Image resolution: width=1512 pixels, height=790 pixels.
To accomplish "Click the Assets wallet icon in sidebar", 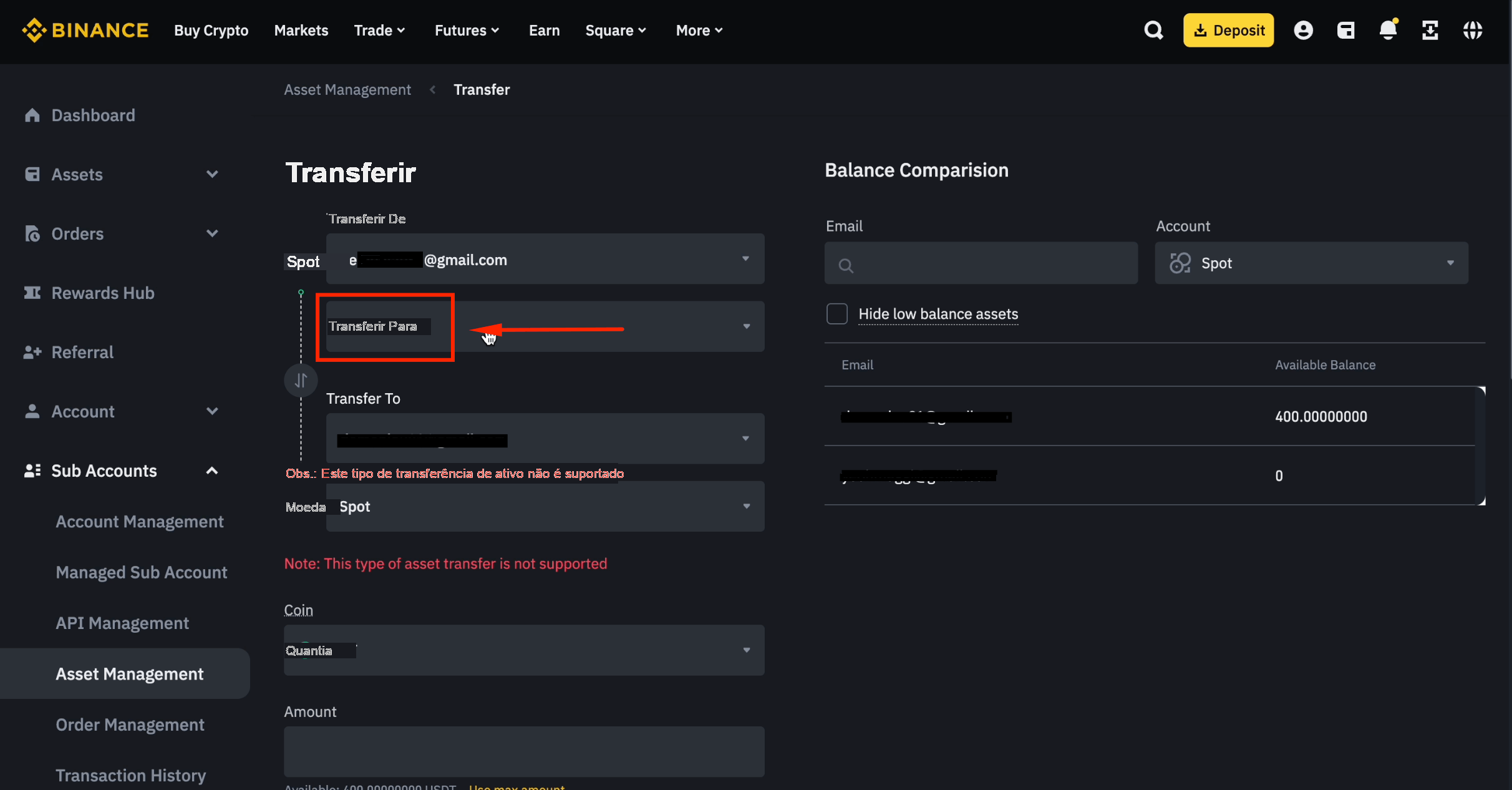I will point(32,174).
